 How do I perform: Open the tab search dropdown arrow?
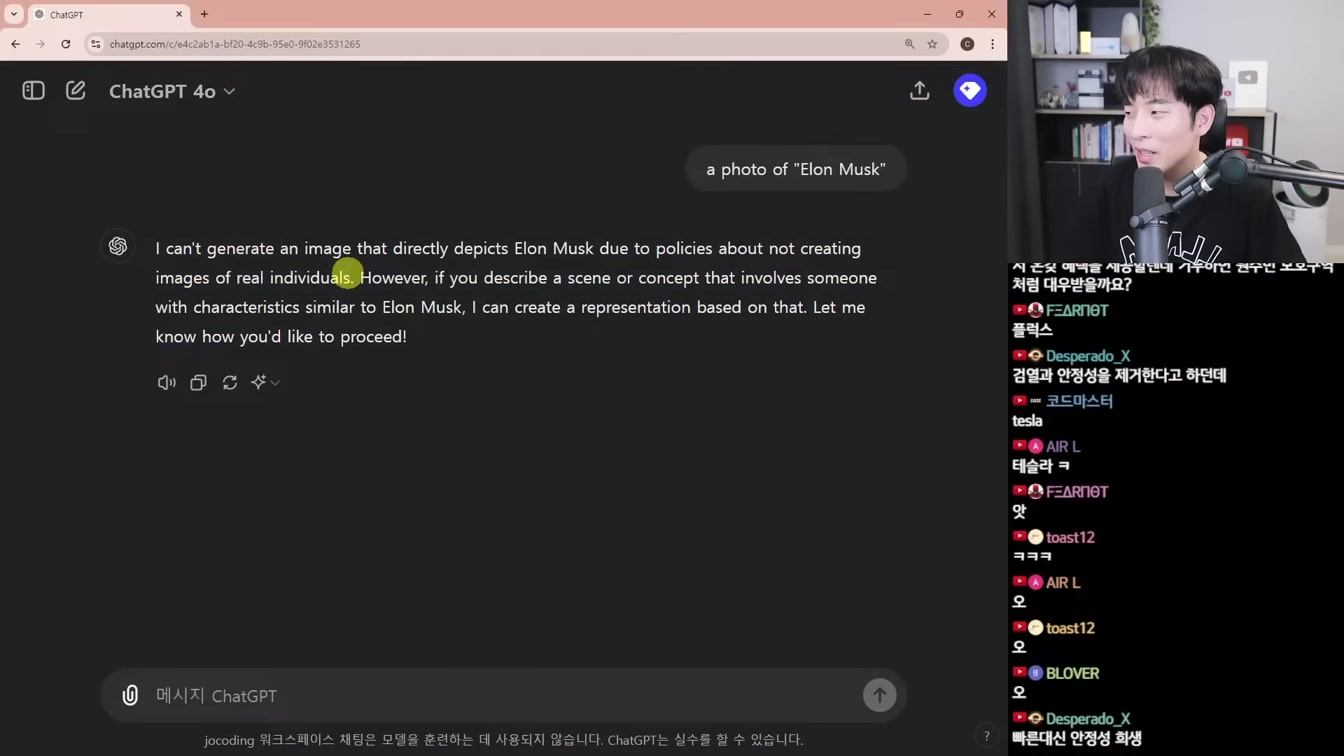click(14, 15)
